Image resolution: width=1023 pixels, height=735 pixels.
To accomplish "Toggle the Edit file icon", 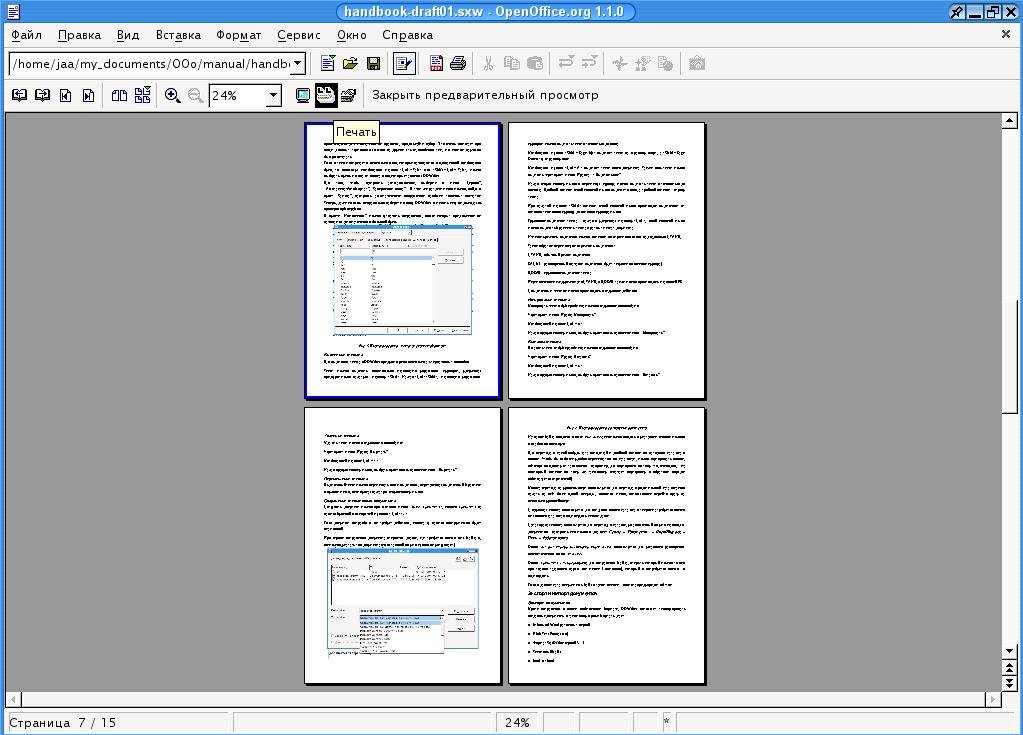I will 404,63.
